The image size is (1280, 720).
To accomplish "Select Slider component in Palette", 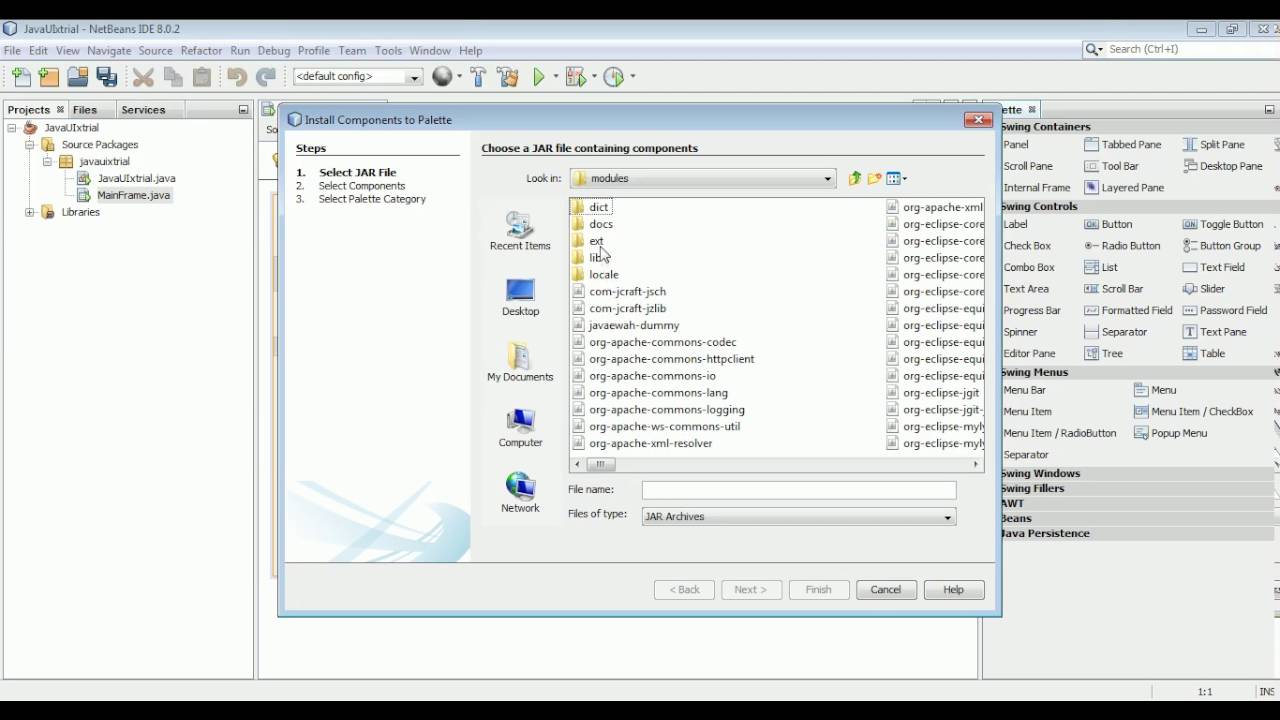I will (1204, 289).
